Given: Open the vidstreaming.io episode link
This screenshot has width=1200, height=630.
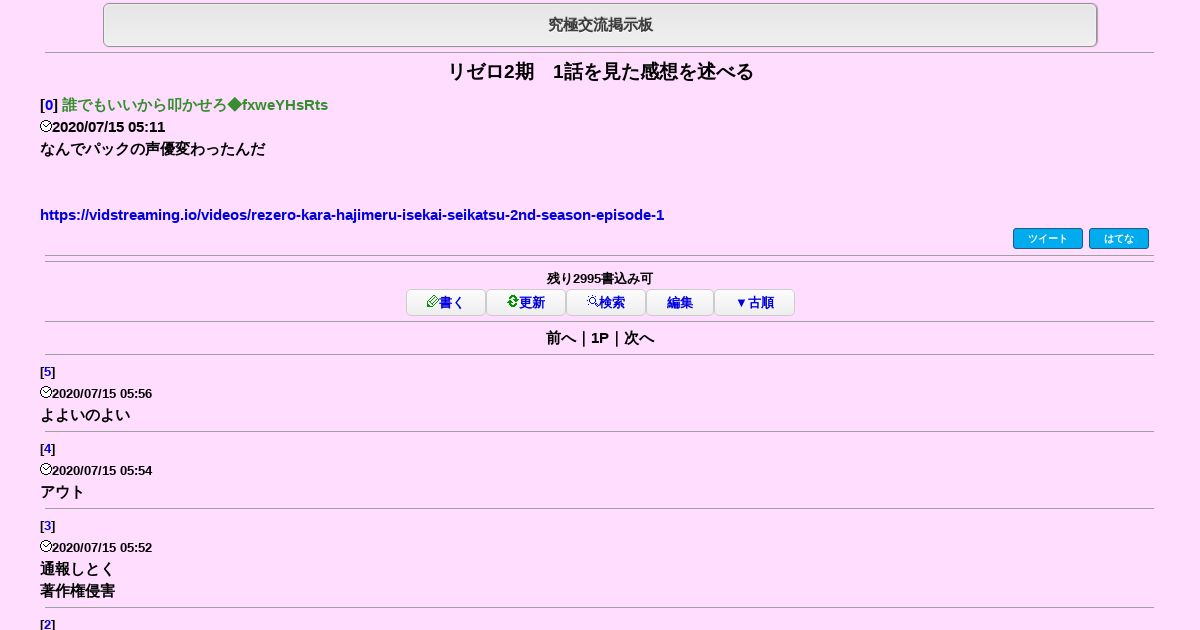Looking at the screenshot, I should point(352,215).
